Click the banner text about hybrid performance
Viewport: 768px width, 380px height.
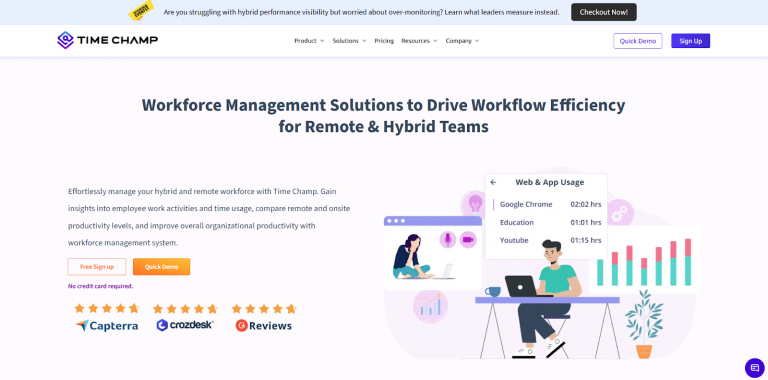pyautogui.click(x=361, y=12)
